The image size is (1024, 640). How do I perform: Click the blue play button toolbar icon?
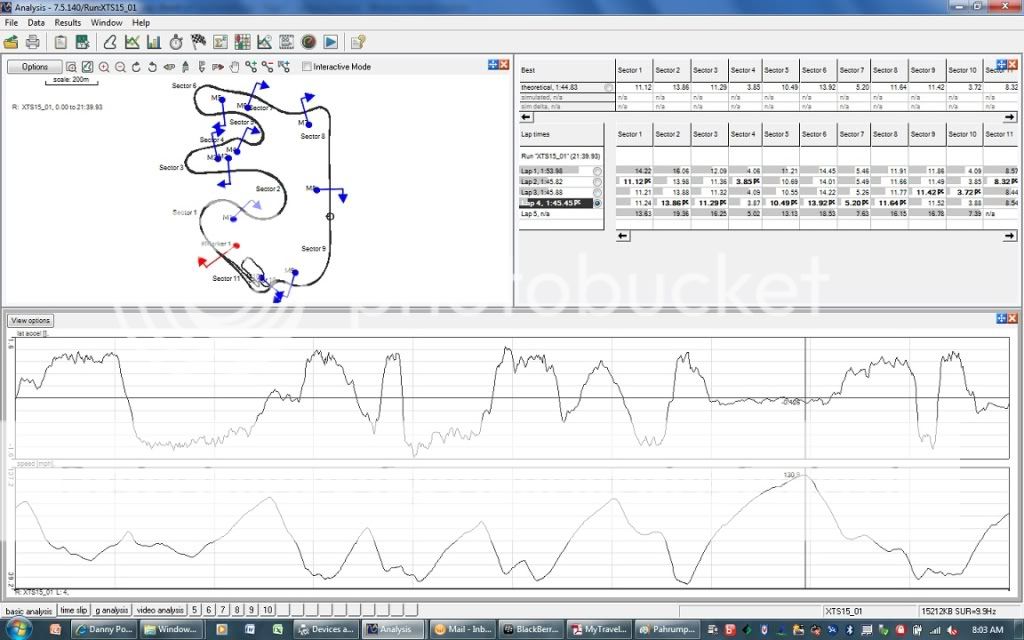(x=330, y=42)
